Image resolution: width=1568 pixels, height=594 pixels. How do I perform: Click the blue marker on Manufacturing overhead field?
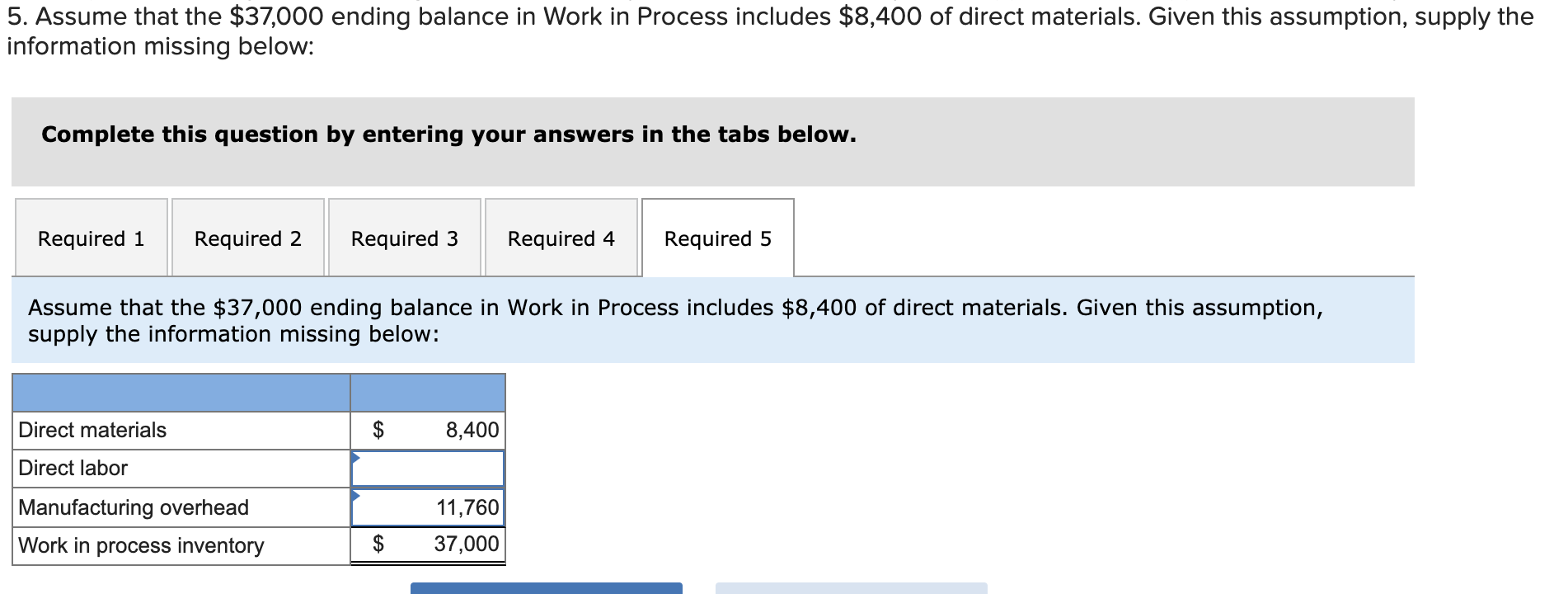356,494
